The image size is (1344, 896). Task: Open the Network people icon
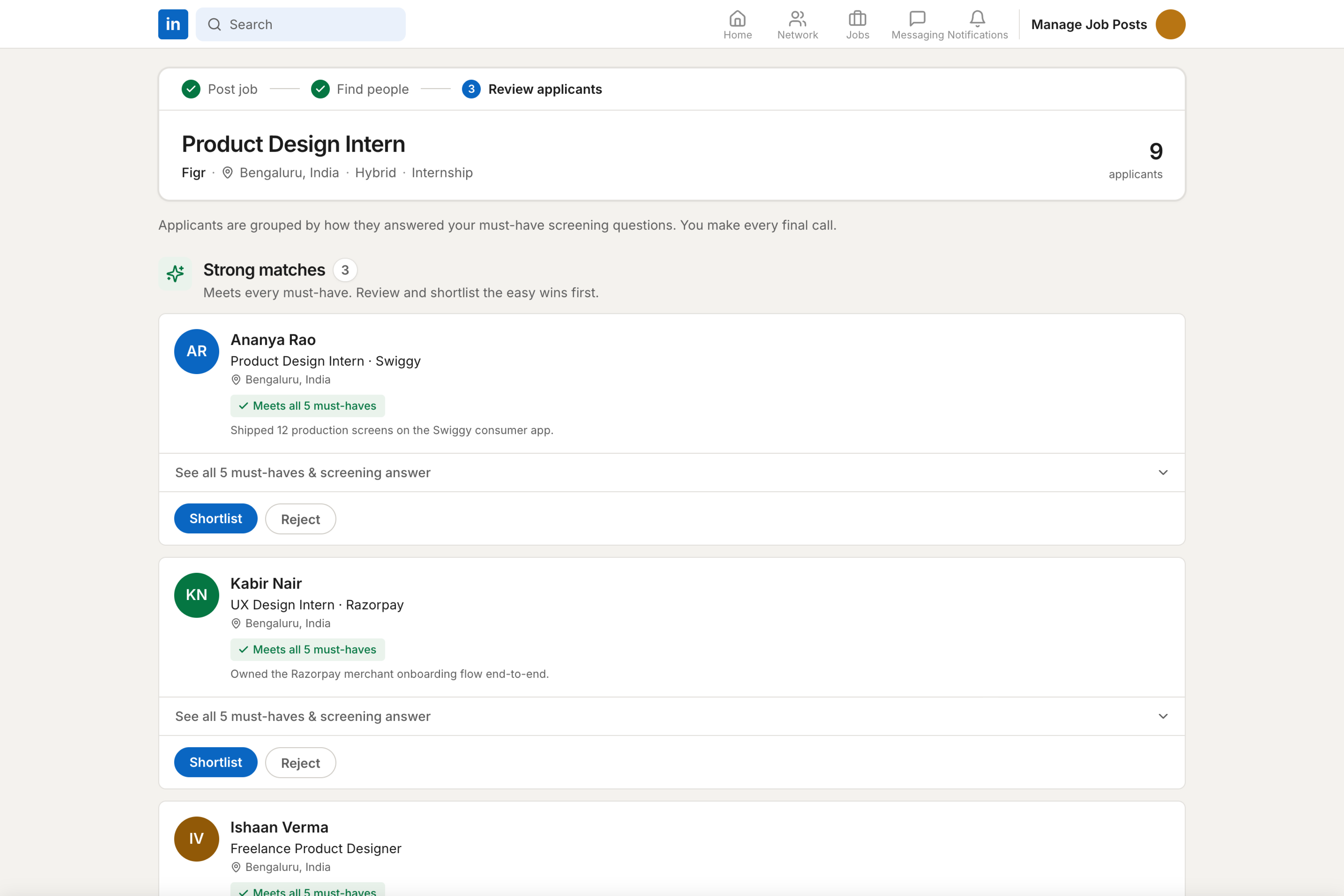point(797,19)
